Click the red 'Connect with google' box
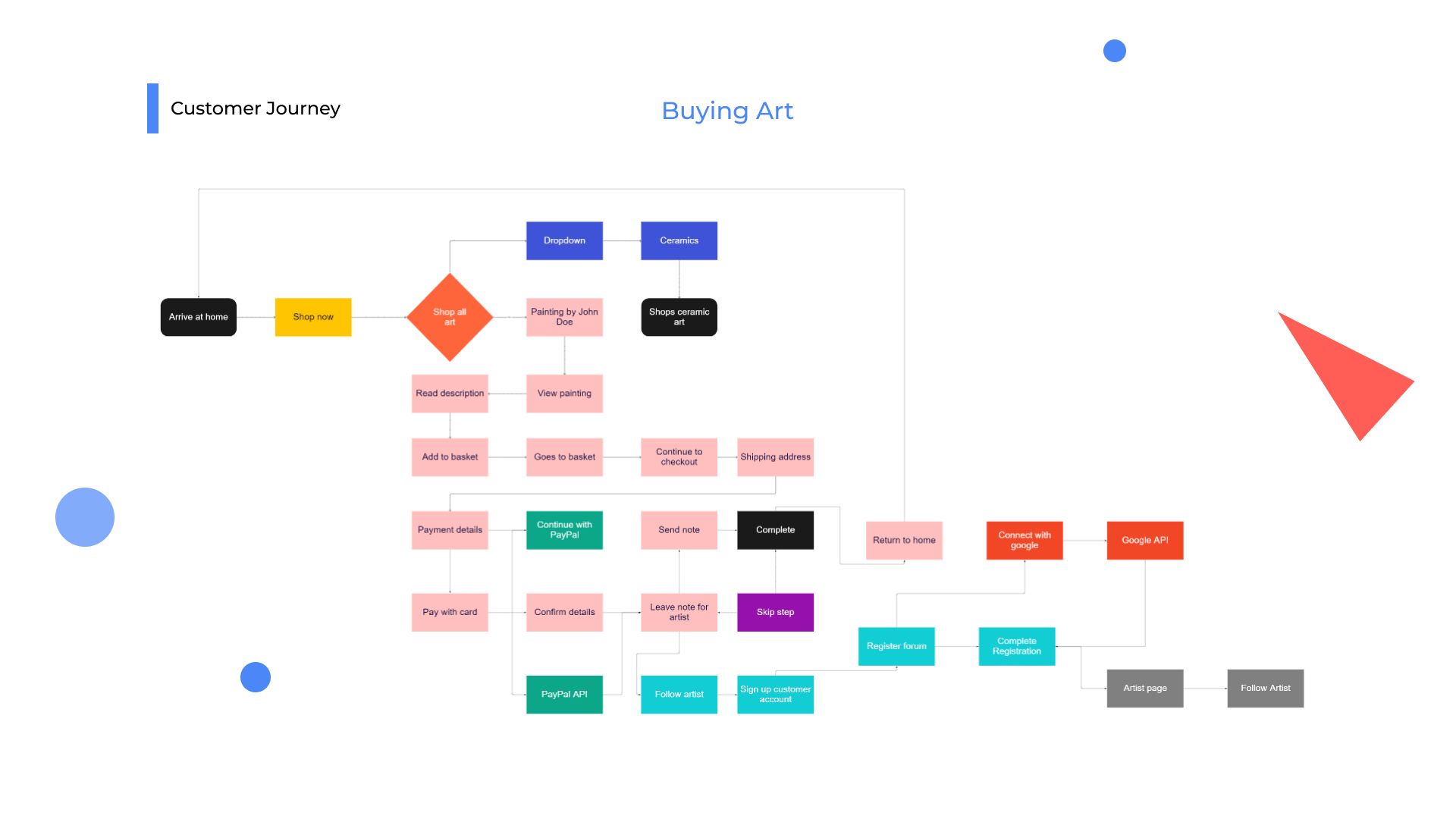1456x819 pixels. [1024, 541]
